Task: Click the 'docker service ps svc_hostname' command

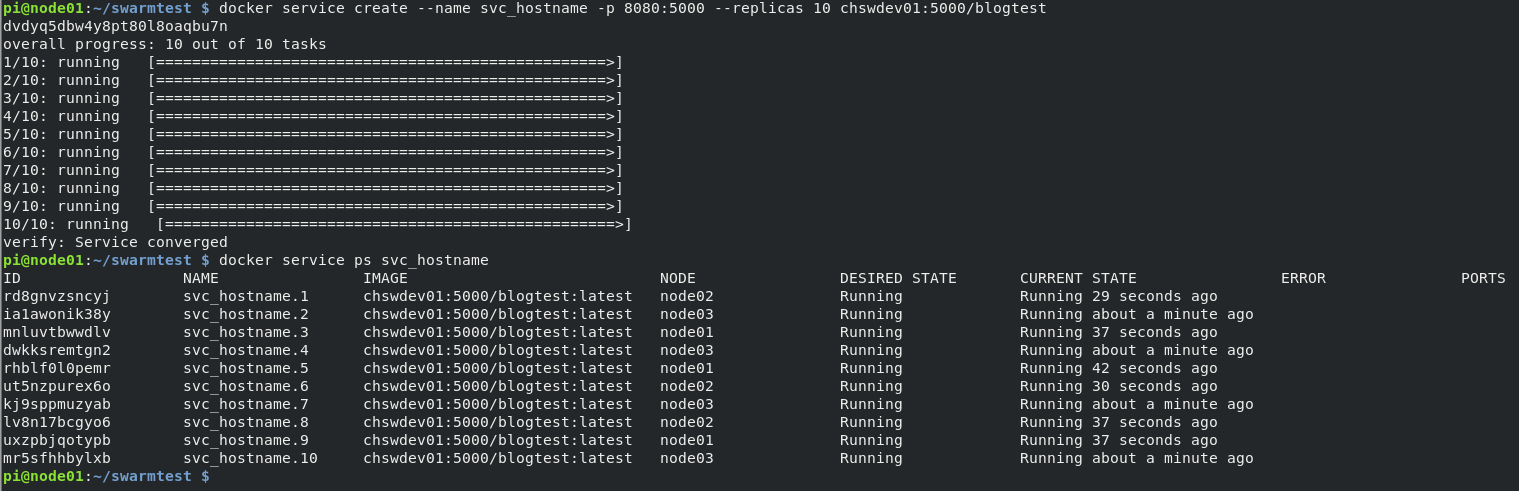Action: 354,260
